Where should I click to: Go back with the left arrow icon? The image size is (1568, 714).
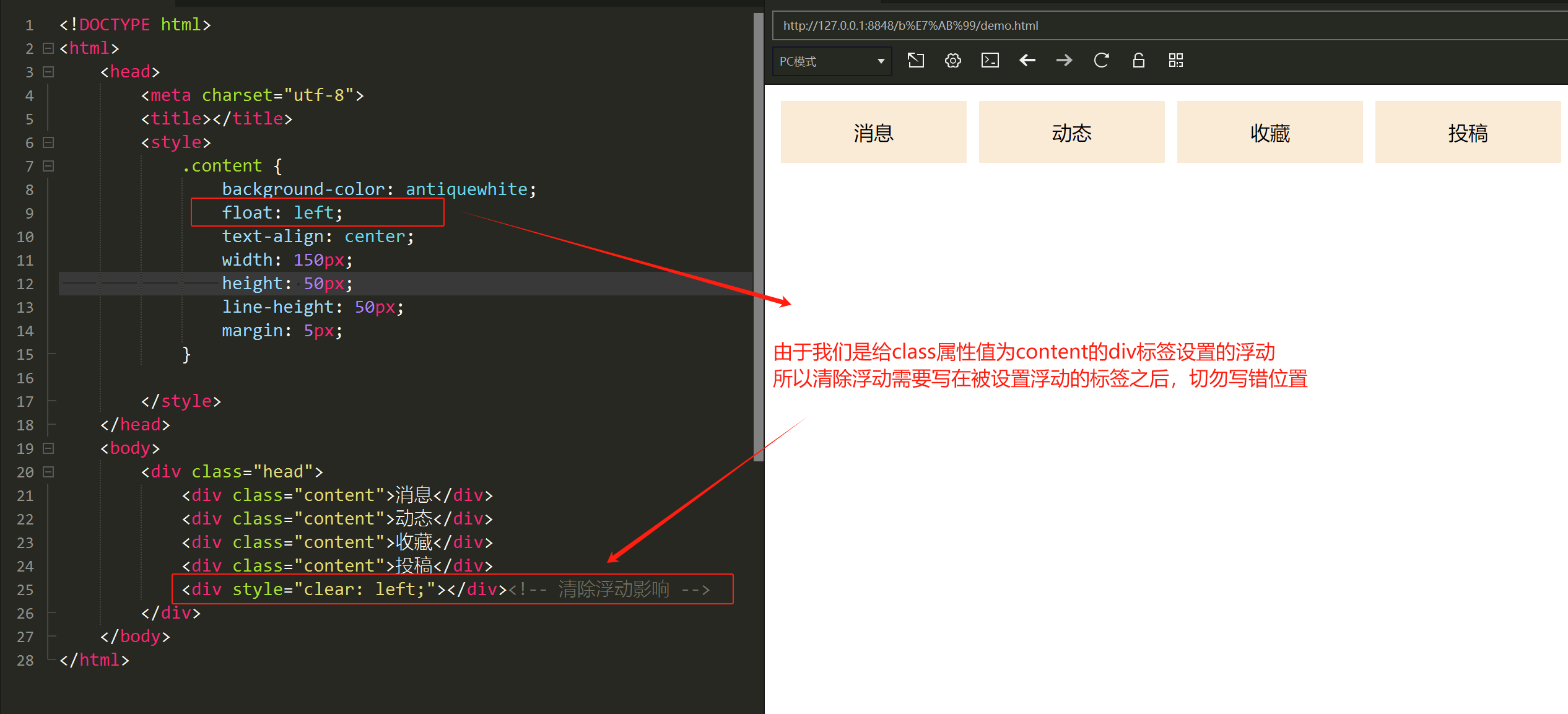(x=1027, y=60)
